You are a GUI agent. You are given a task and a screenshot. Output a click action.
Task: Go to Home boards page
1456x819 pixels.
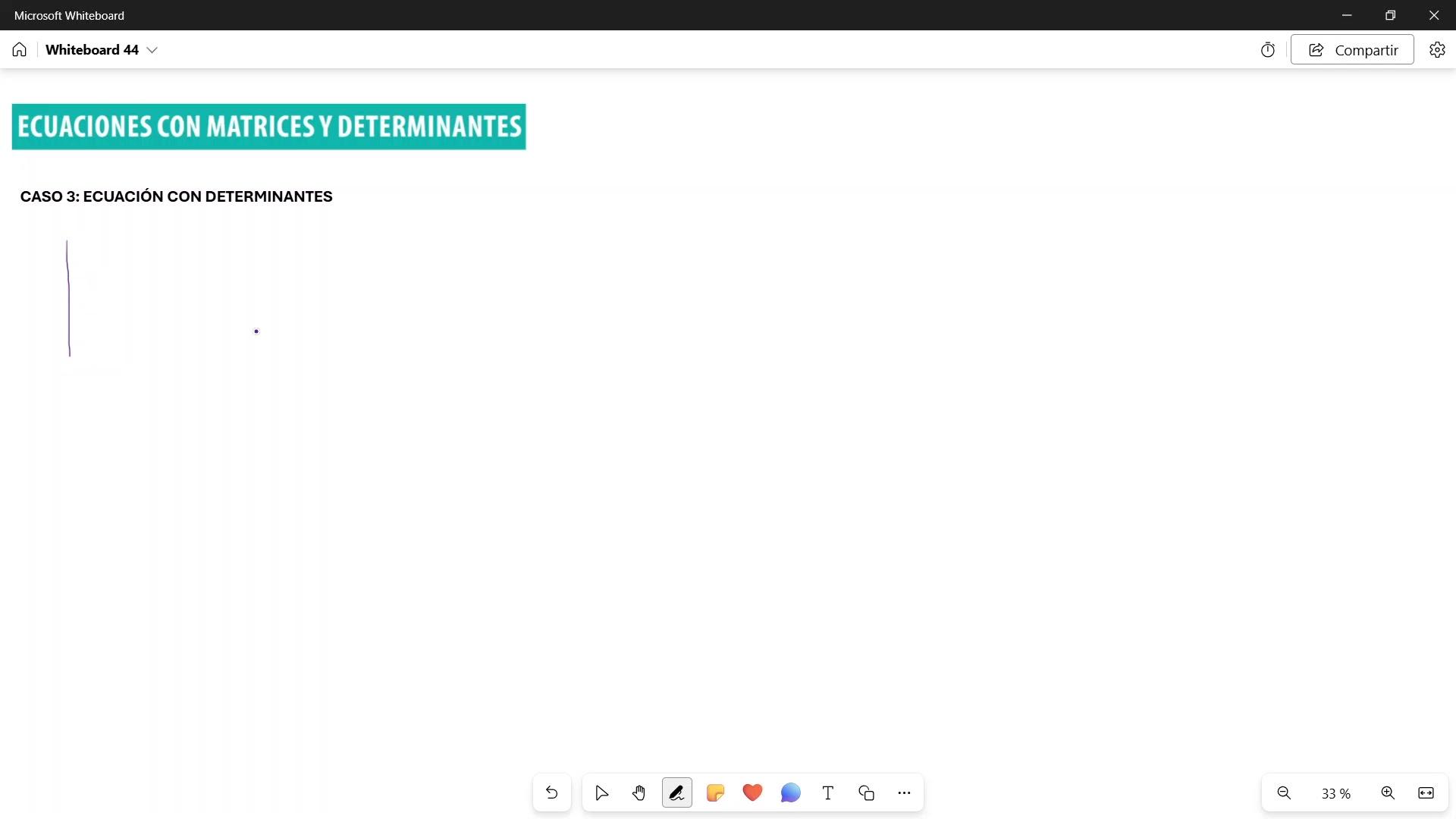pyautogui.click(x=20, y=50)
